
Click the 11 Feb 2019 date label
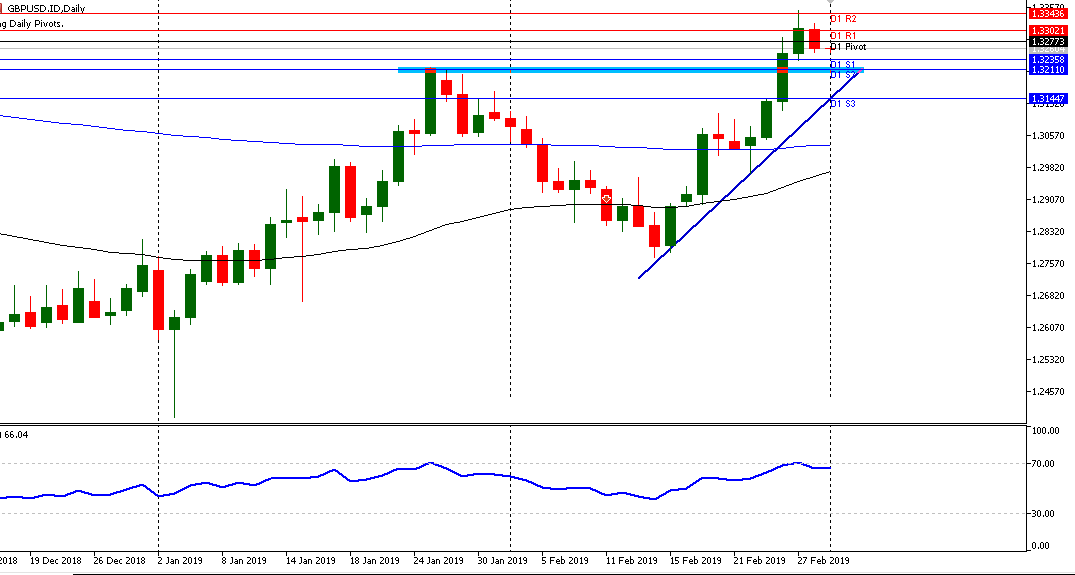pyautogui.click(x=632, y=561)
